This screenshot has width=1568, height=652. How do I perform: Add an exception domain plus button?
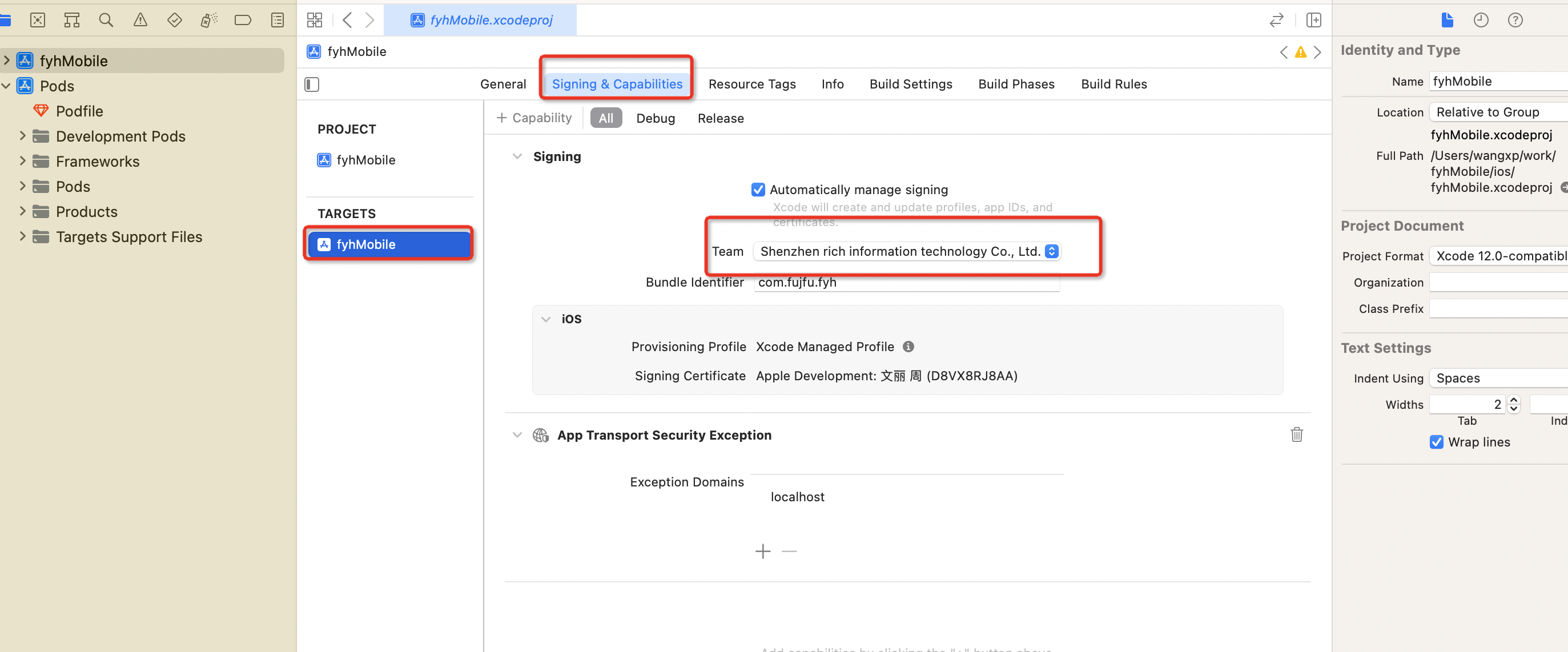pos(763,551)
